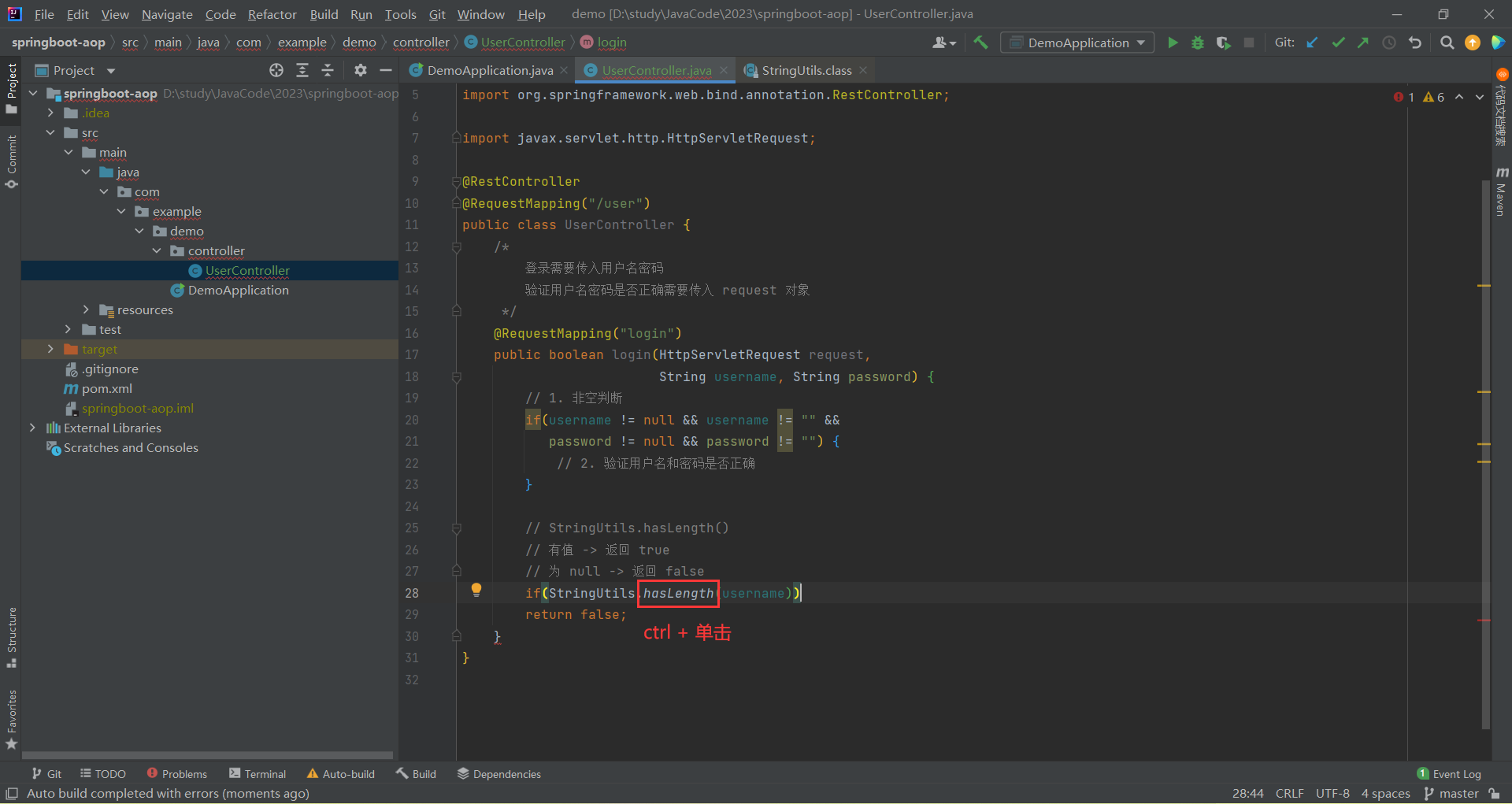
Task: Open the Git tool window button
Action: (46, 774)
